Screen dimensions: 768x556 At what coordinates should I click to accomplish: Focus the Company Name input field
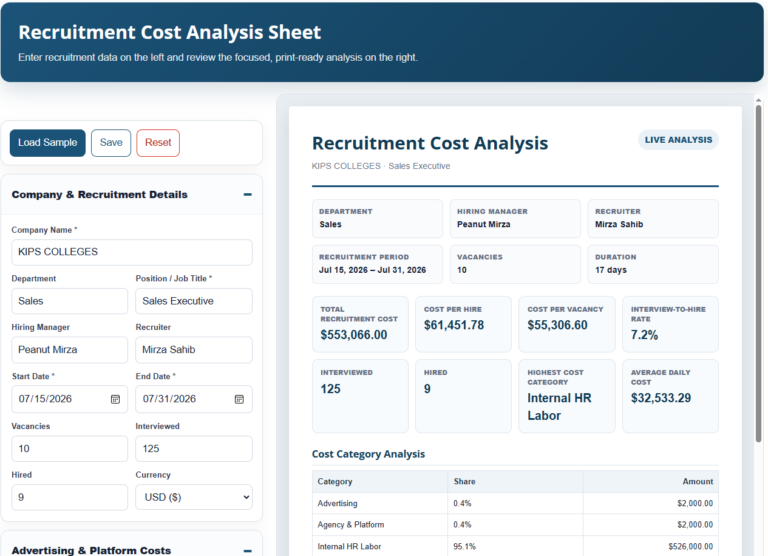(x=132, y=252)
